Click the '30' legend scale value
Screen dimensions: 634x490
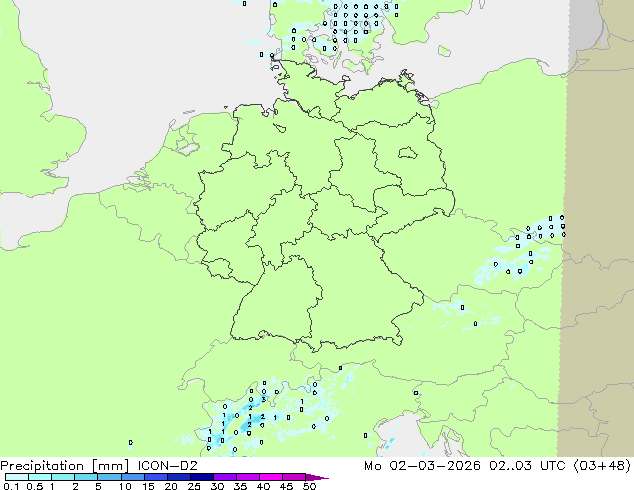click(x=217, y=486)
